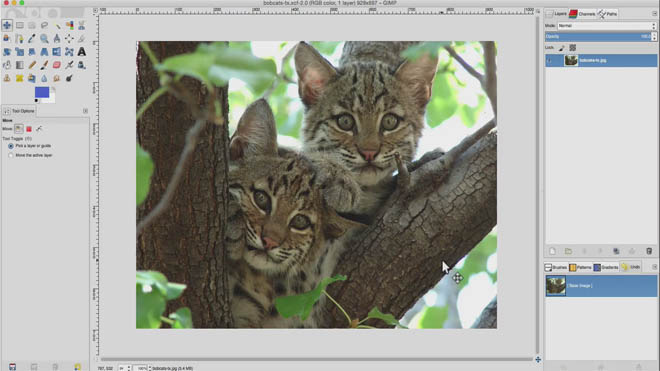Adjust the layer Opacity slider

(x=598, y=37)
